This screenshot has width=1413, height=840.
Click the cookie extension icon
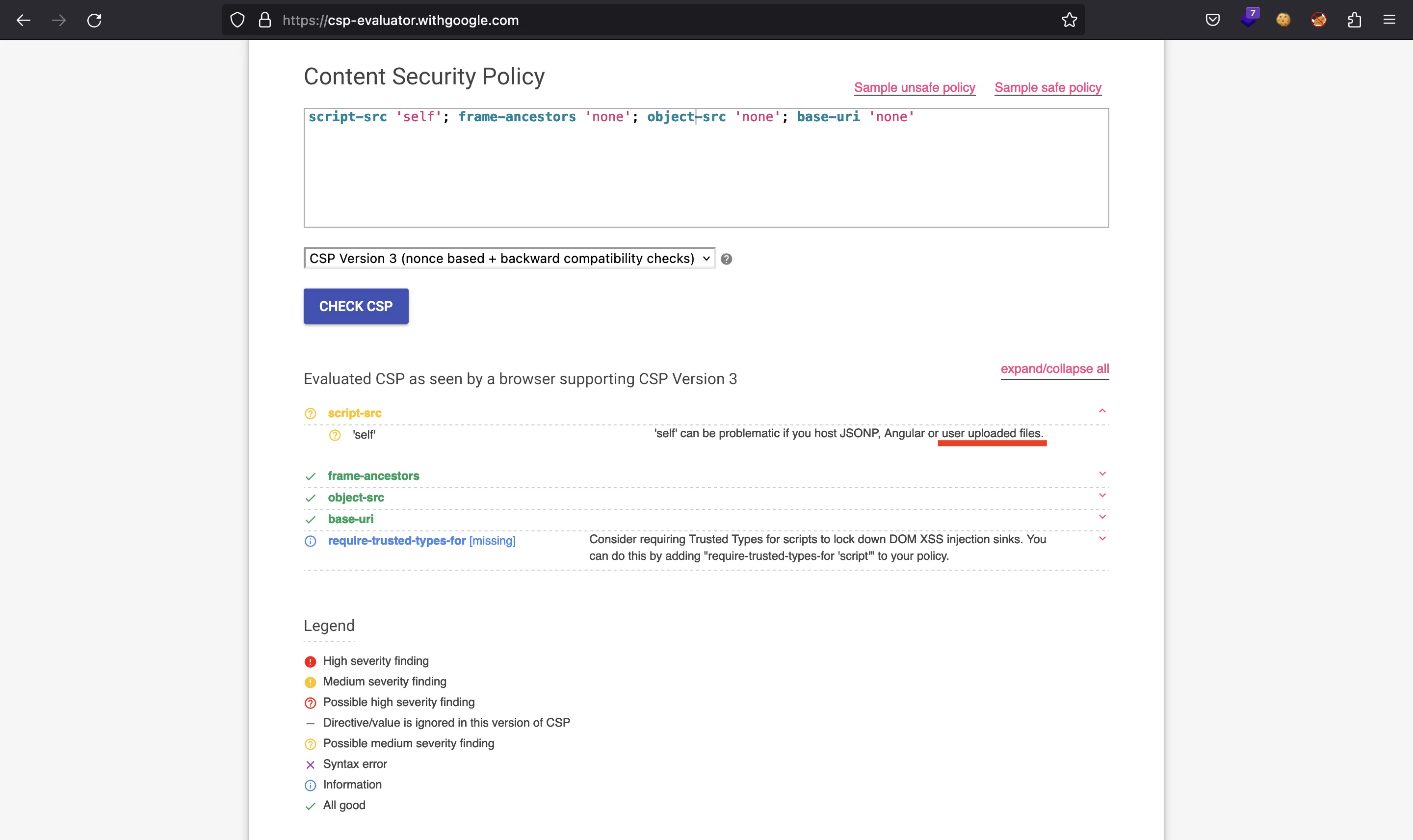click(x=1283, y=21)
